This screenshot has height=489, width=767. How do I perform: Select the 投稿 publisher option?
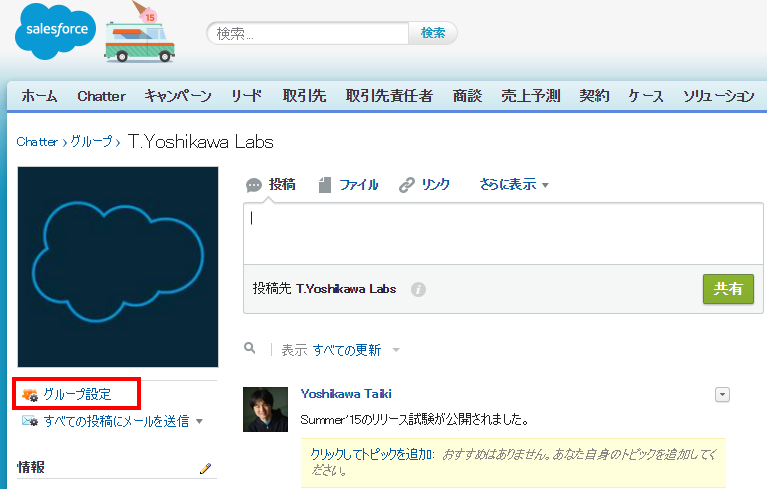point(282,185)
